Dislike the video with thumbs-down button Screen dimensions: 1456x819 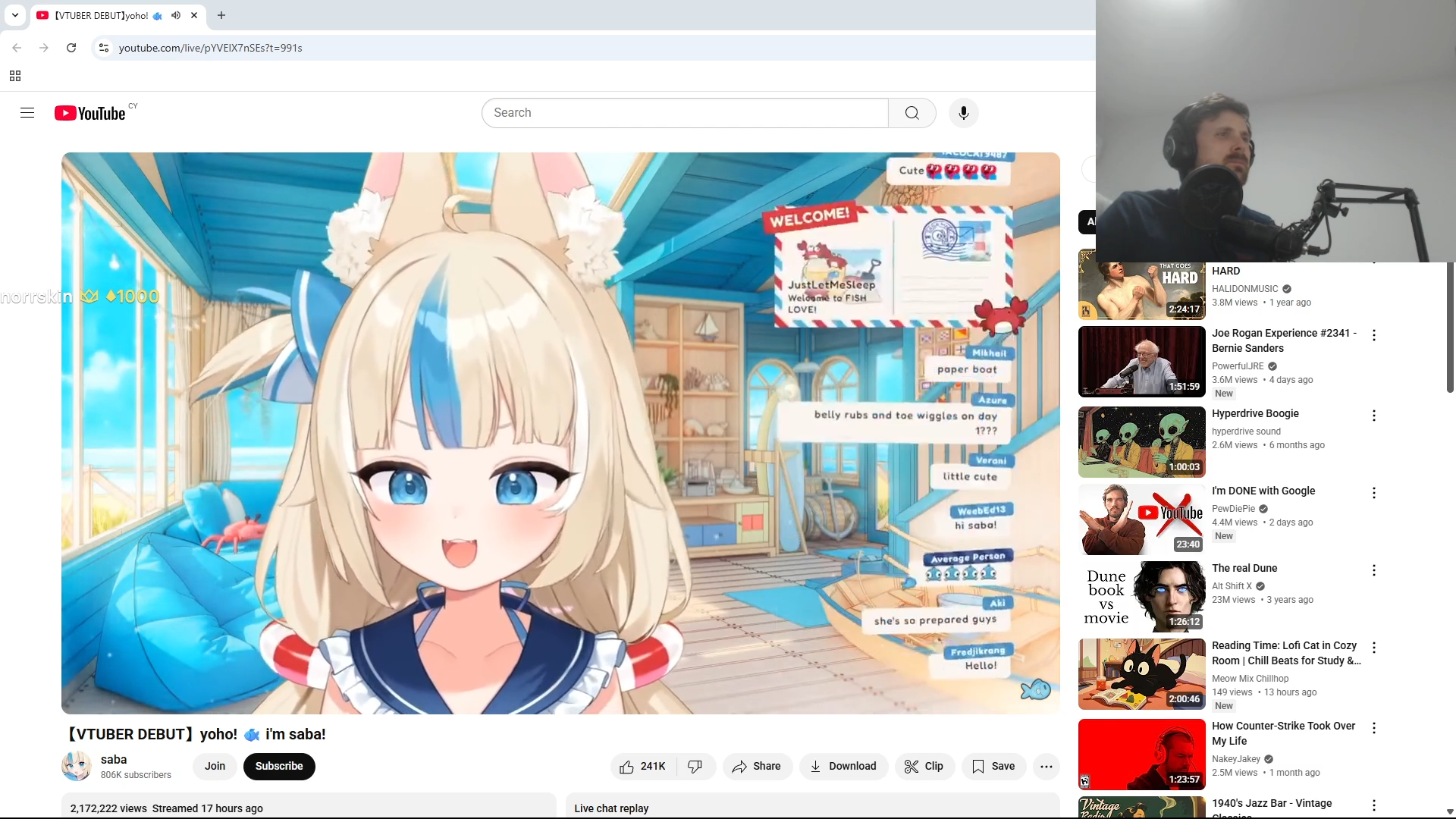coord(695,767)
